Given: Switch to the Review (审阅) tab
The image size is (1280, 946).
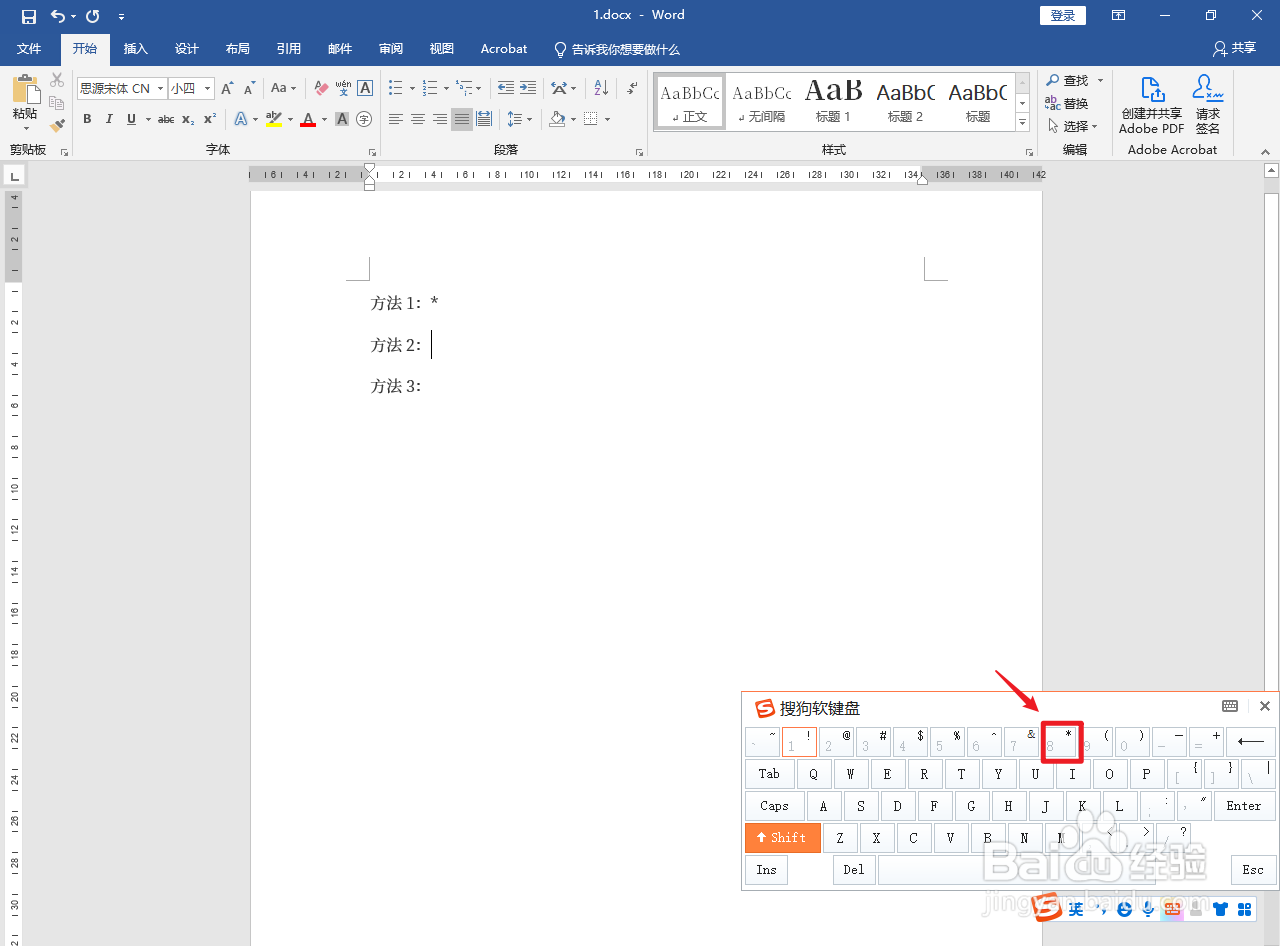Looking at the screenshot, I should click(x=391, y=48).
